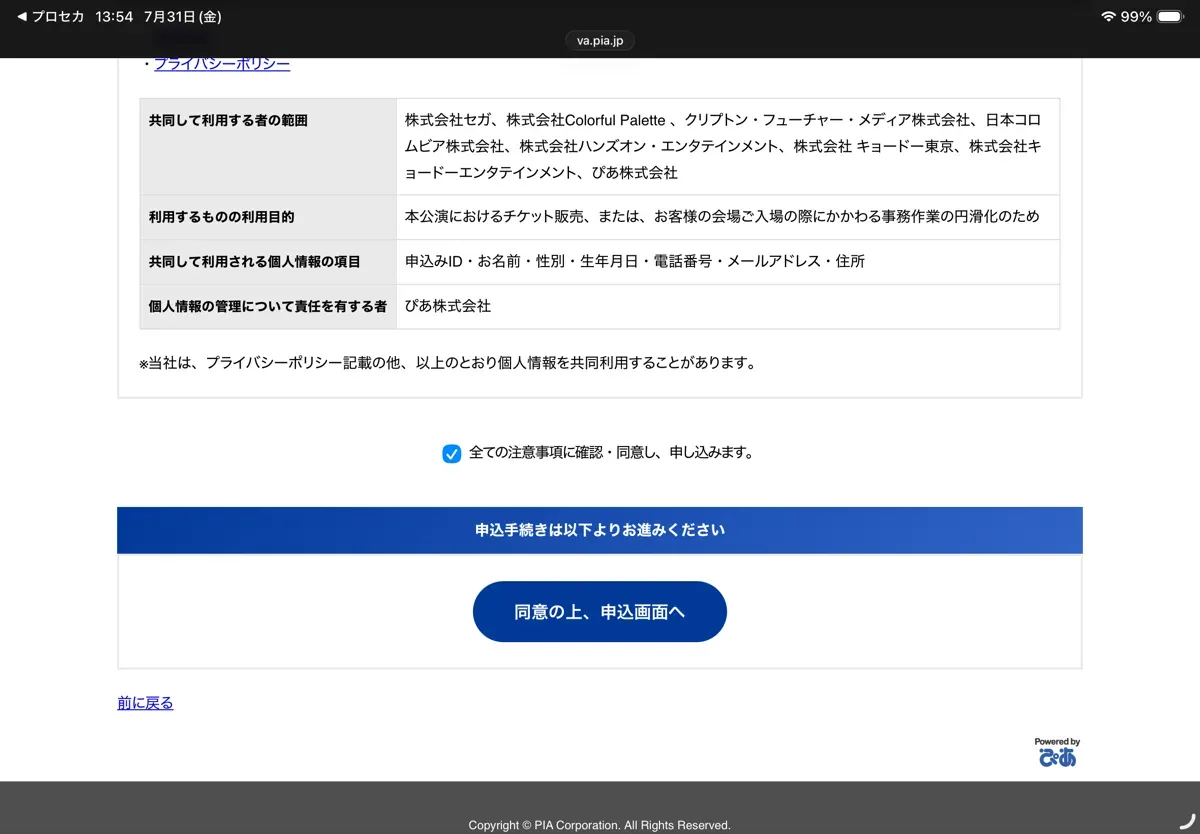Click the ぴあ株式会社 table value

point(448,306)
